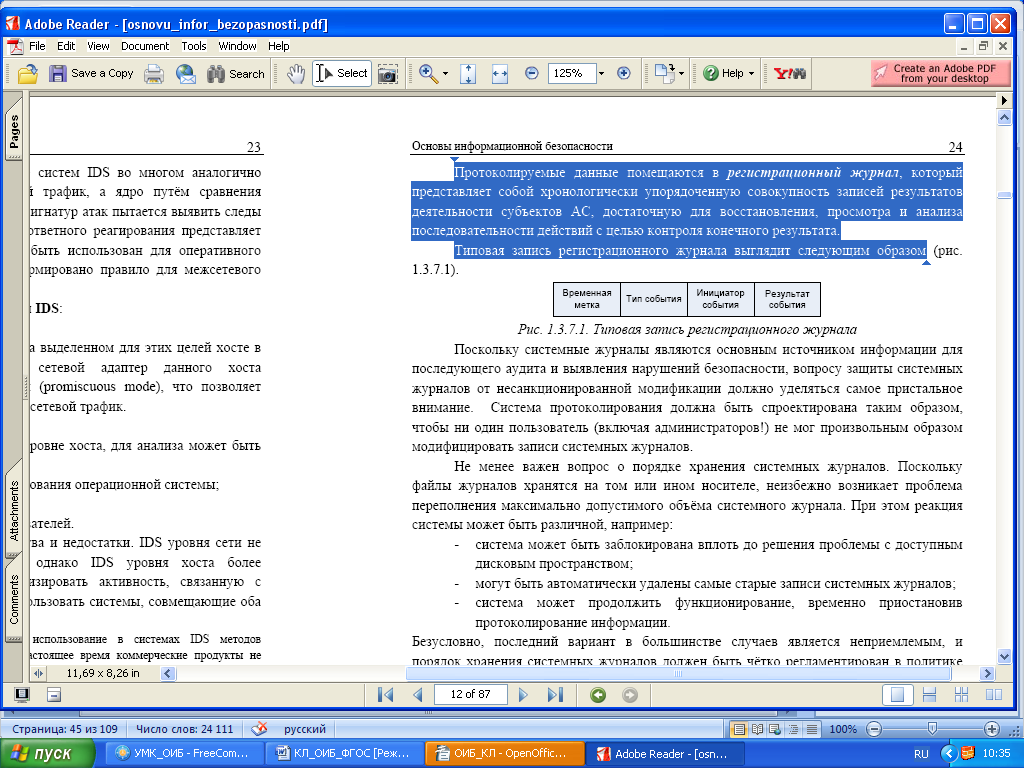Click the vertical scrollbar down arrow
This screenshot has height=768, width=1024.
(1004, 656)
